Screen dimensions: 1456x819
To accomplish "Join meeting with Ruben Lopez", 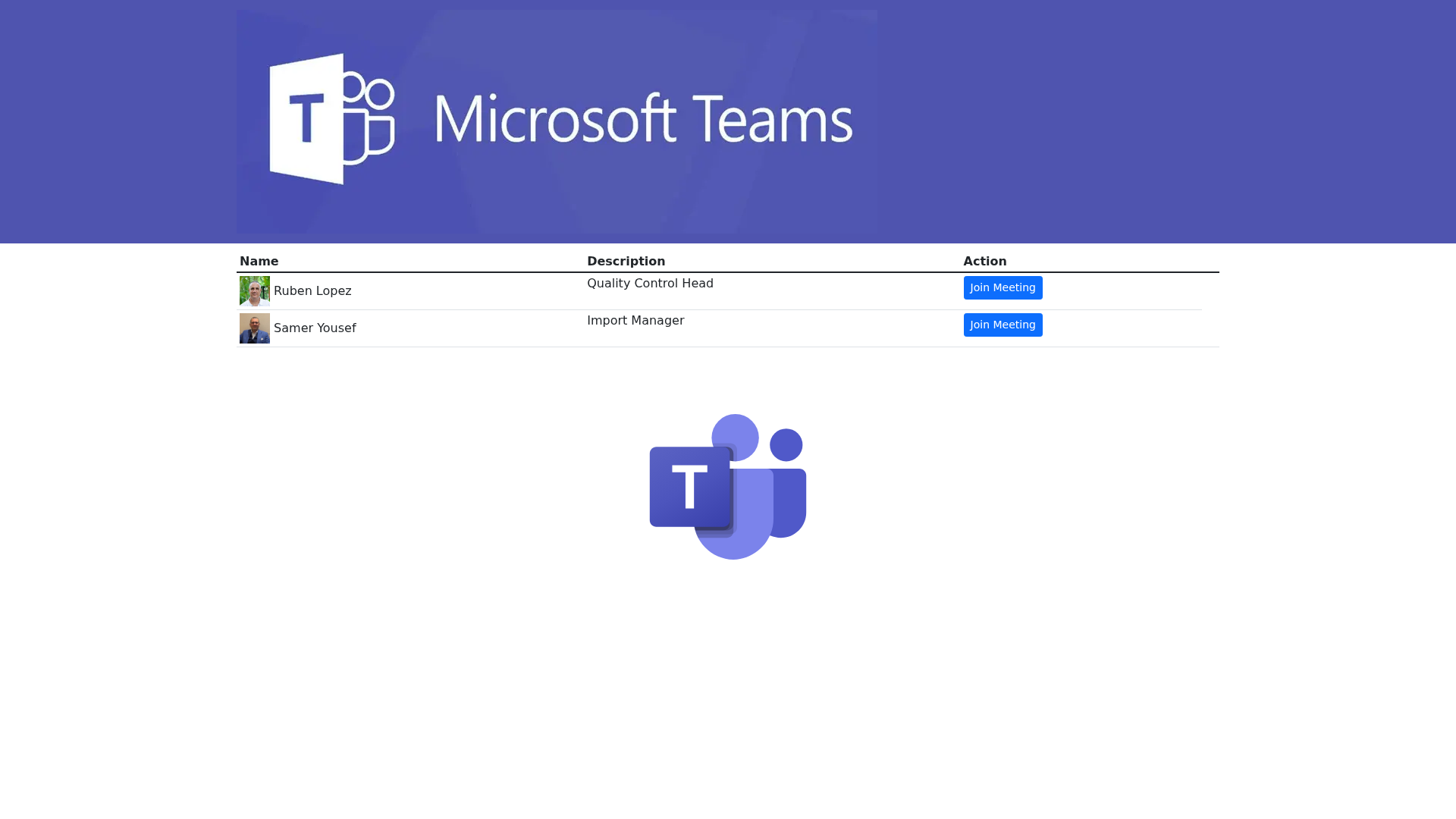I will pos(1003,287).
